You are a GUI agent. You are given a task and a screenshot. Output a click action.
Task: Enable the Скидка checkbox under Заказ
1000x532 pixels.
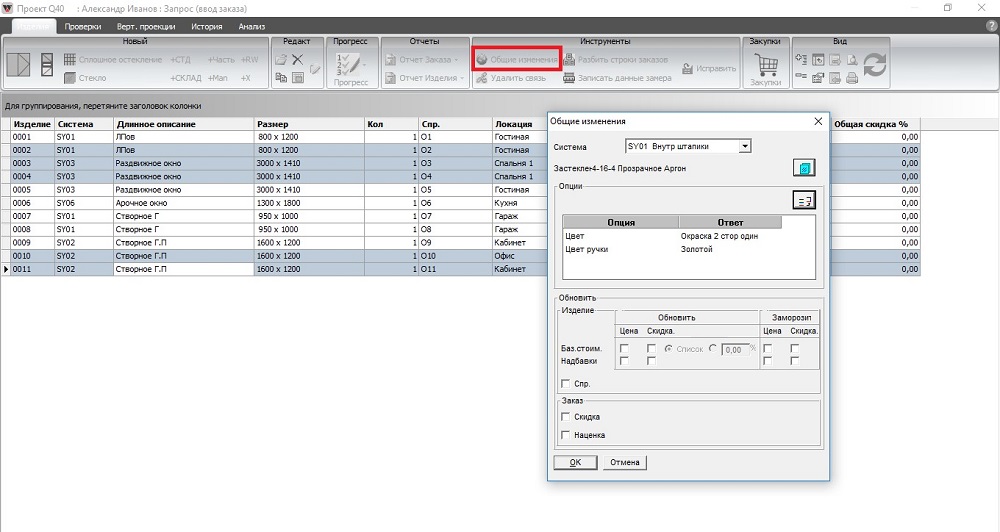566,417
